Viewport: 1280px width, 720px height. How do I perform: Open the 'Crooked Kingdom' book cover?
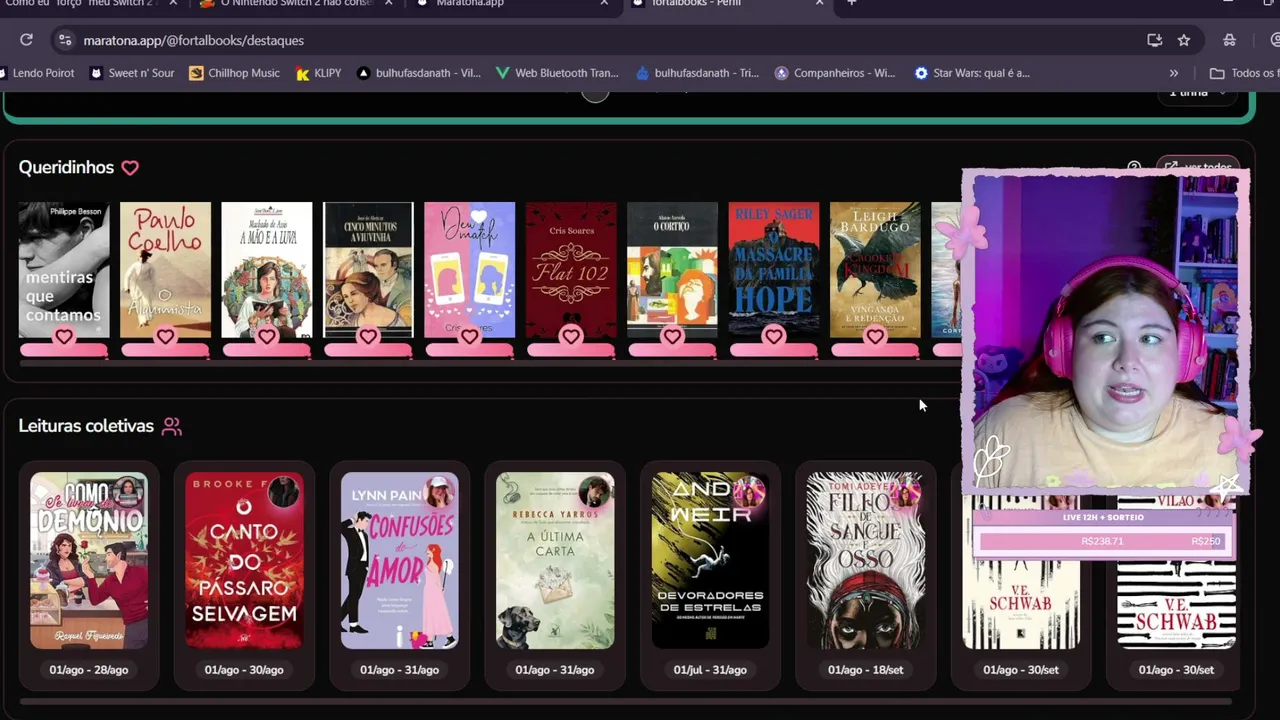tap(875, 269)
